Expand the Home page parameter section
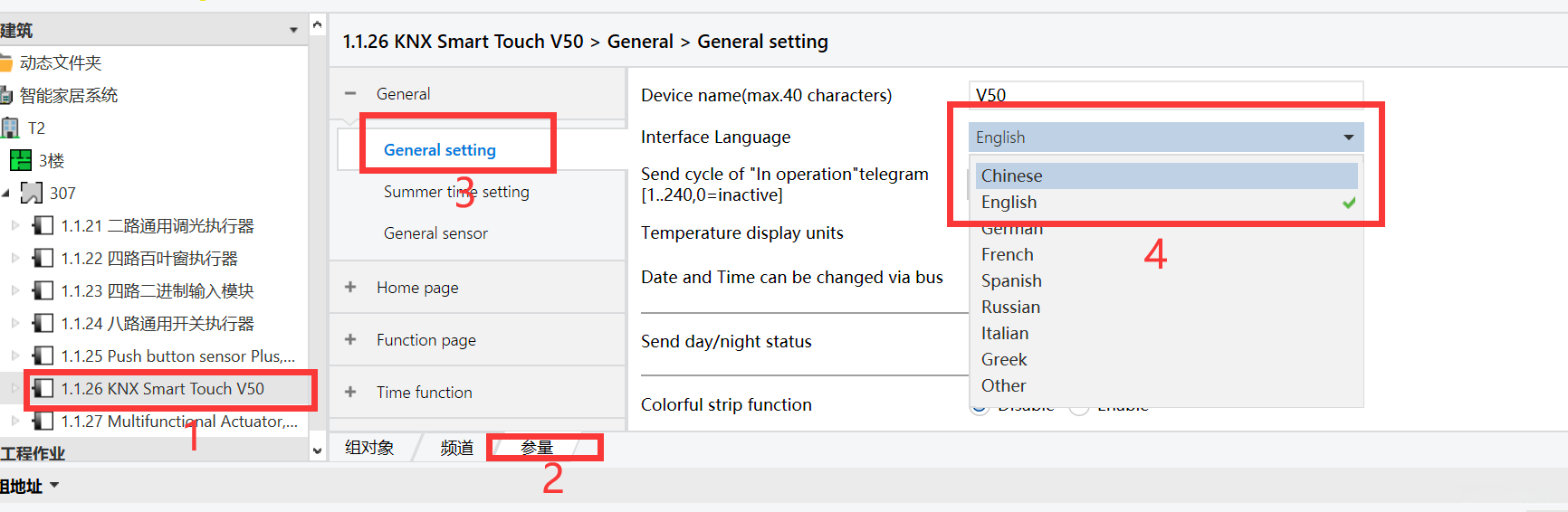Viewport: 1568px width, 512px height. click(350, 288)
